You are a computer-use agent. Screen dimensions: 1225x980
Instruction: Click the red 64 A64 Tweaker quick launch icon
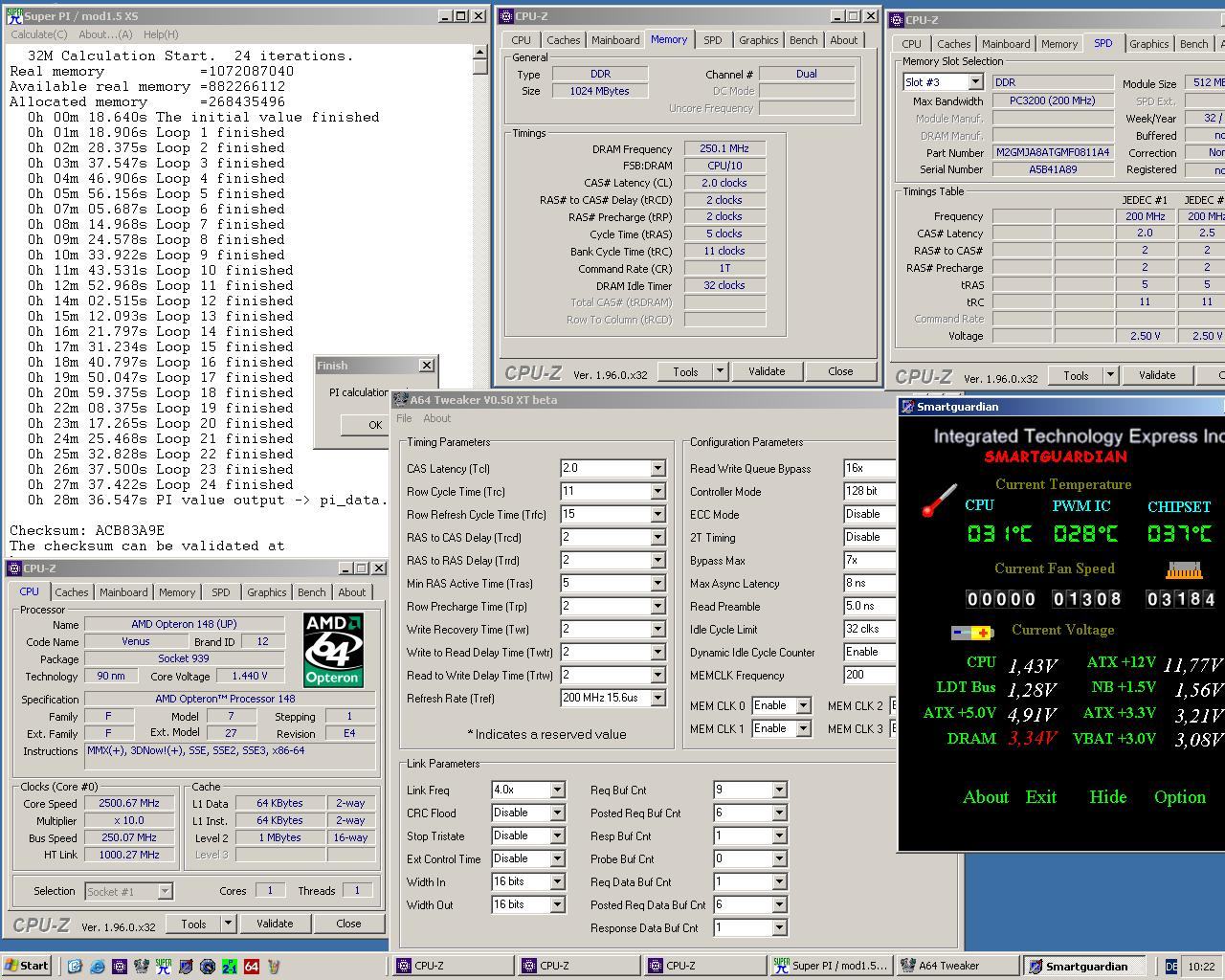[x=252, y=967]
